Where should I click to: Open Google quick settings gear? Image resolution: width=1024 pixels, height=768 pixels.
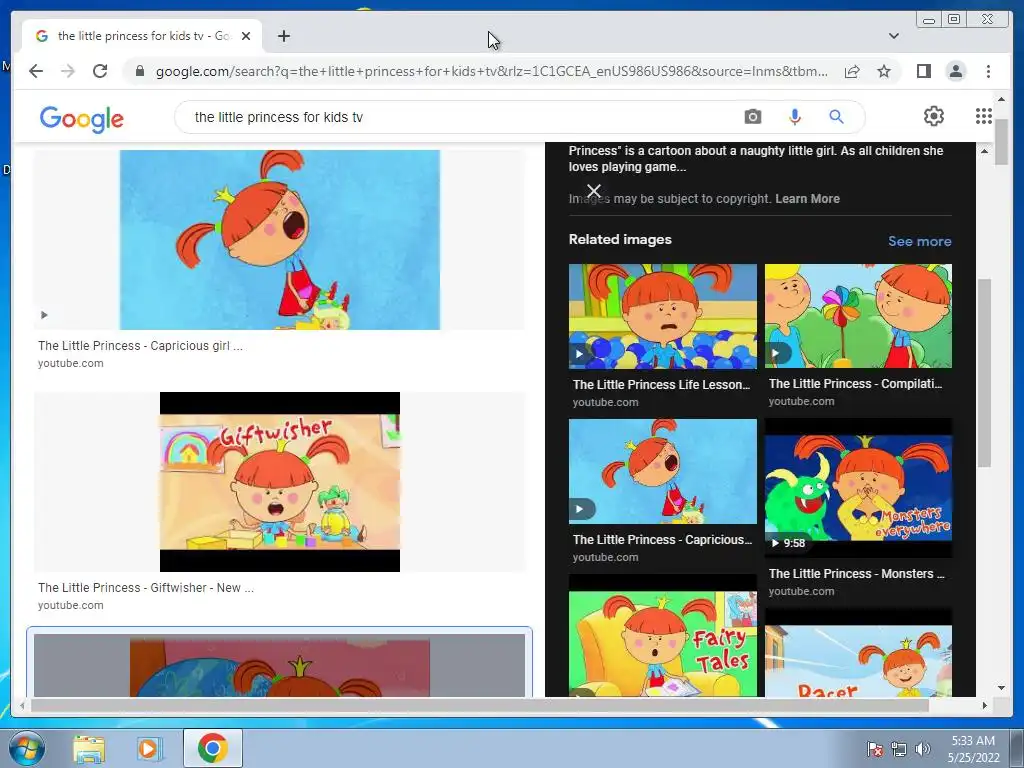(x=933, y=116)
